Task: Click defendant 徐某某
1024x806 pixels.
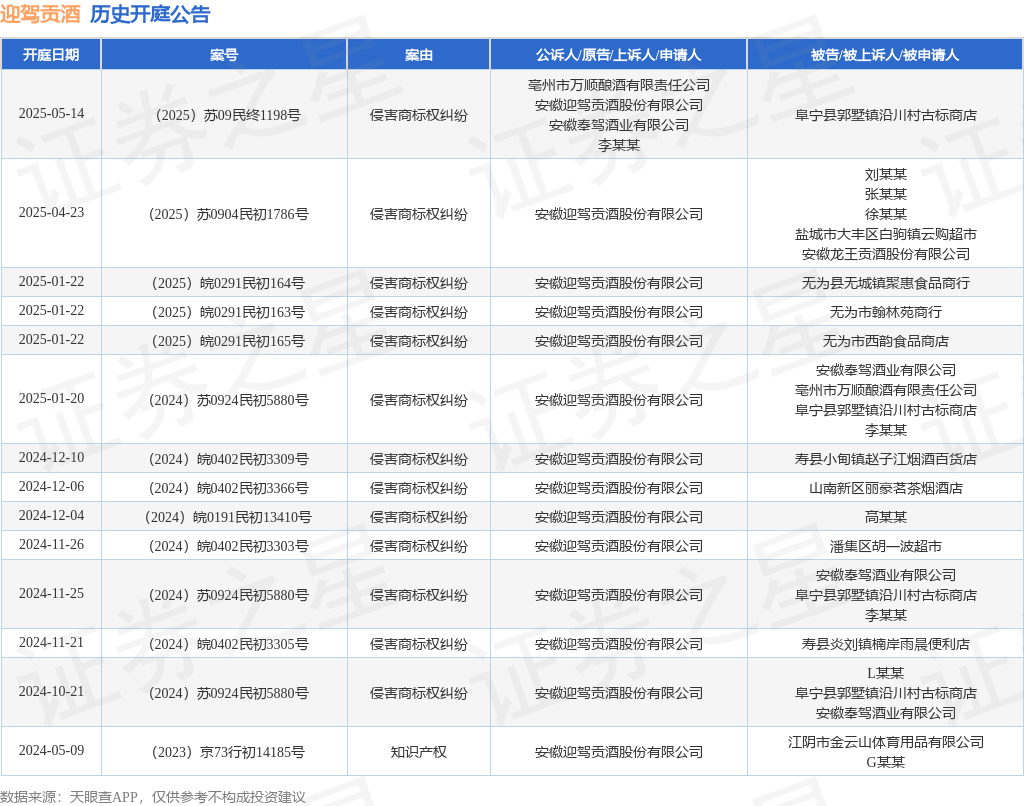Action: point(886,214)
